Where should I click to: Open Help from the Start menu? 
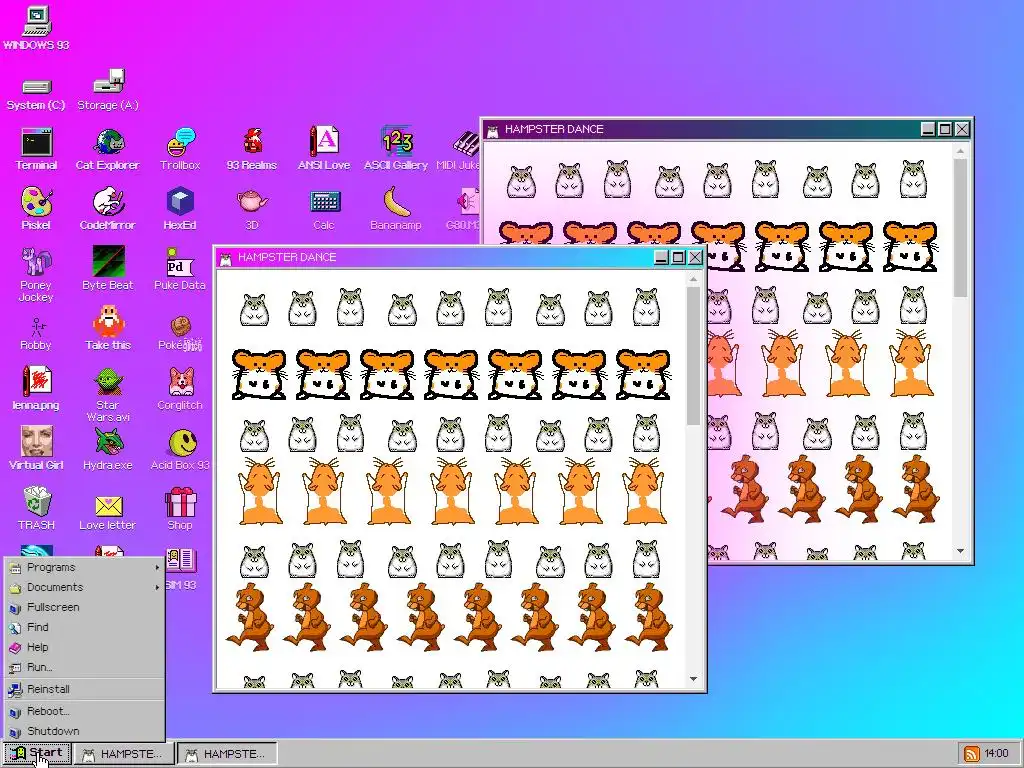point(84,647)
